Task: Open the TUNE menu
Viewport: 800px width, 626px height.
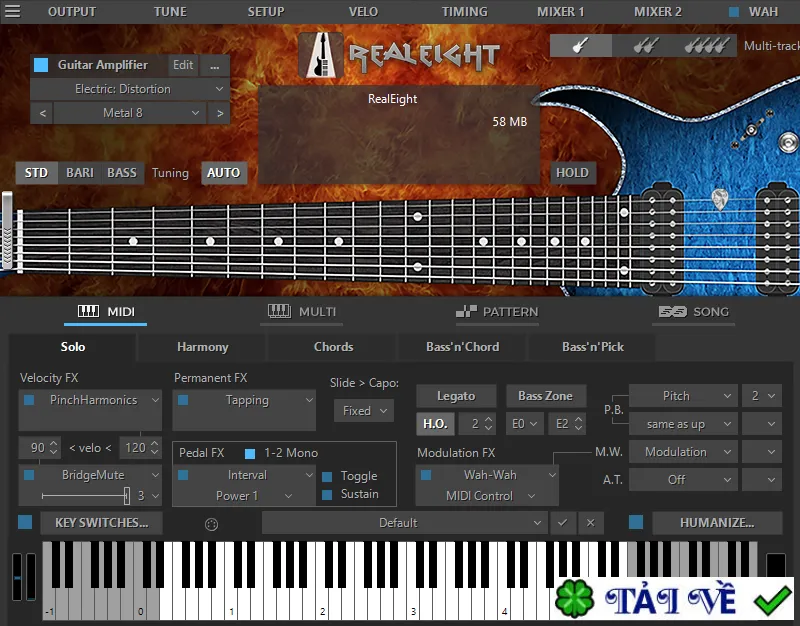Action: [170, 12]
